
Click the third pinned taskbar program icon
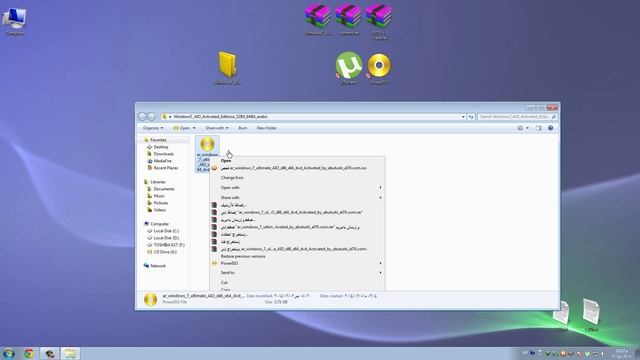pos(49,353)
